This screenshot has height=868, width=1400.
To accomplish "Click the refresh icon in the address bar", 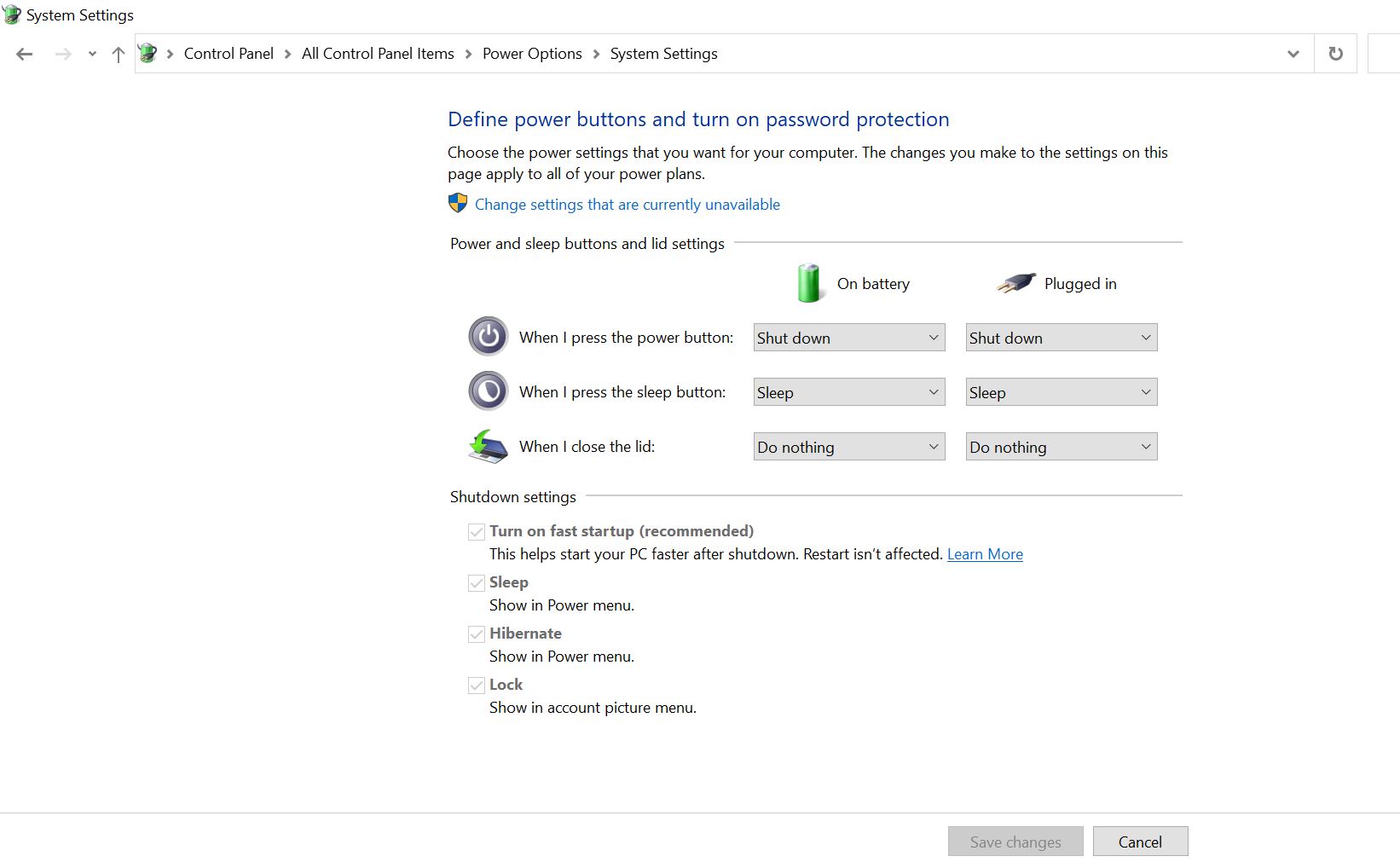I will coord(1335,53).
